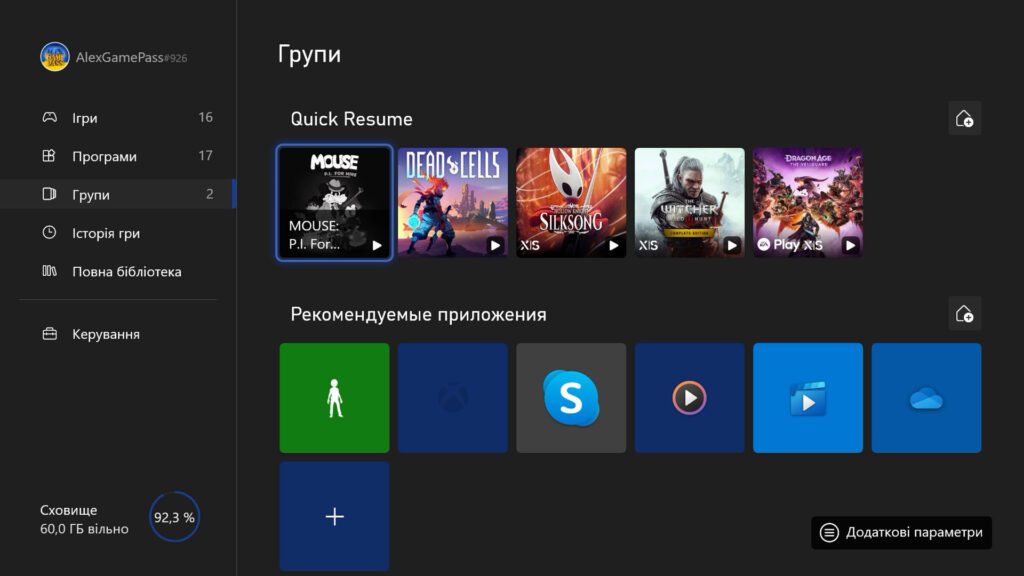
Task: Add Рекомендуемые приложения group to Home
Action: coord(965,313)
